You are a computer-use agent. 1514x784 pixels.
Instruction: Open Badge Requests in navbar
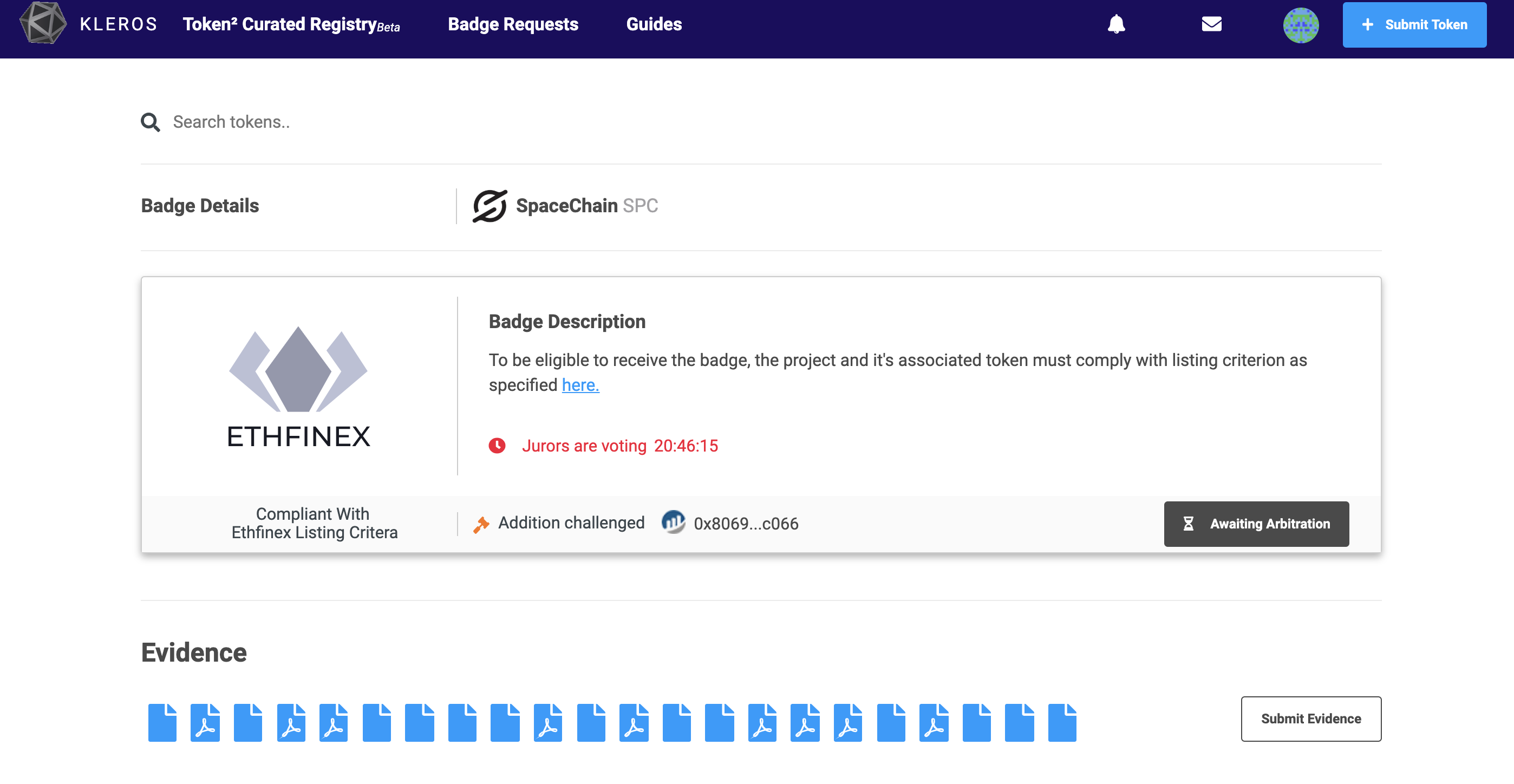point(512,24)
